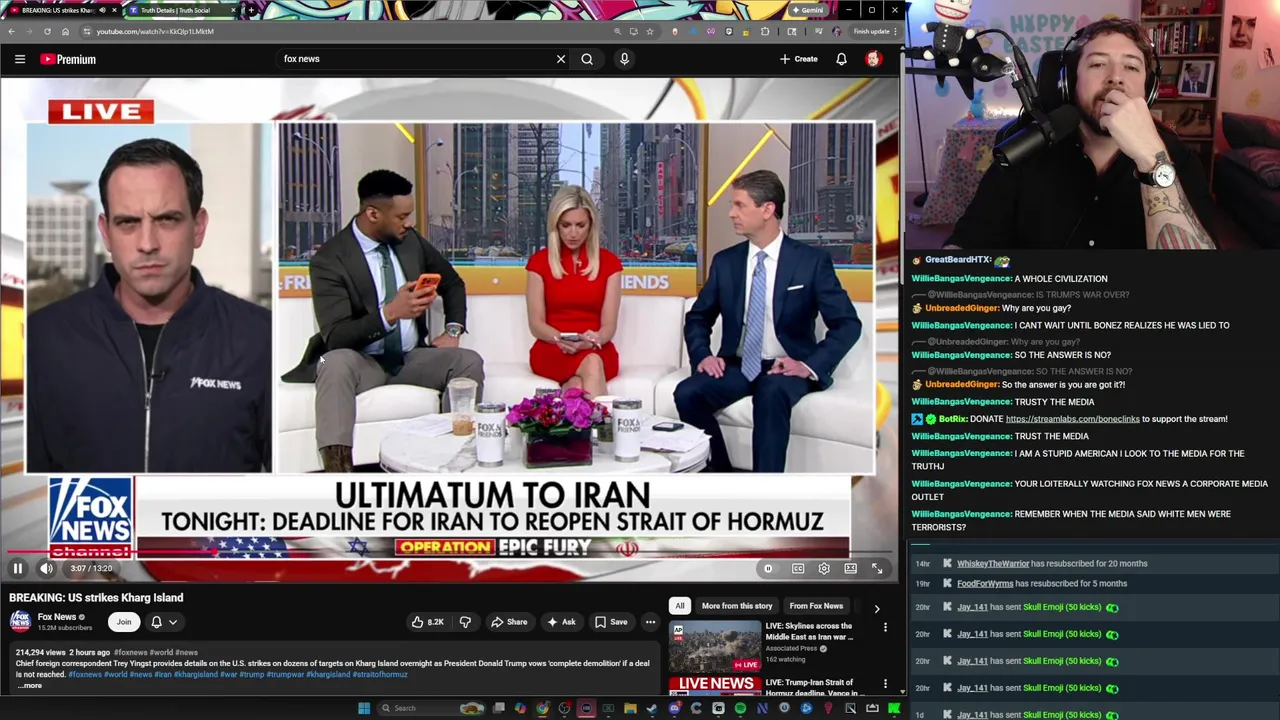Image resolution: width=1280 pixels, height=720 pixels.
Task: Run search with the magnifier button
Action: pos(587,59)
